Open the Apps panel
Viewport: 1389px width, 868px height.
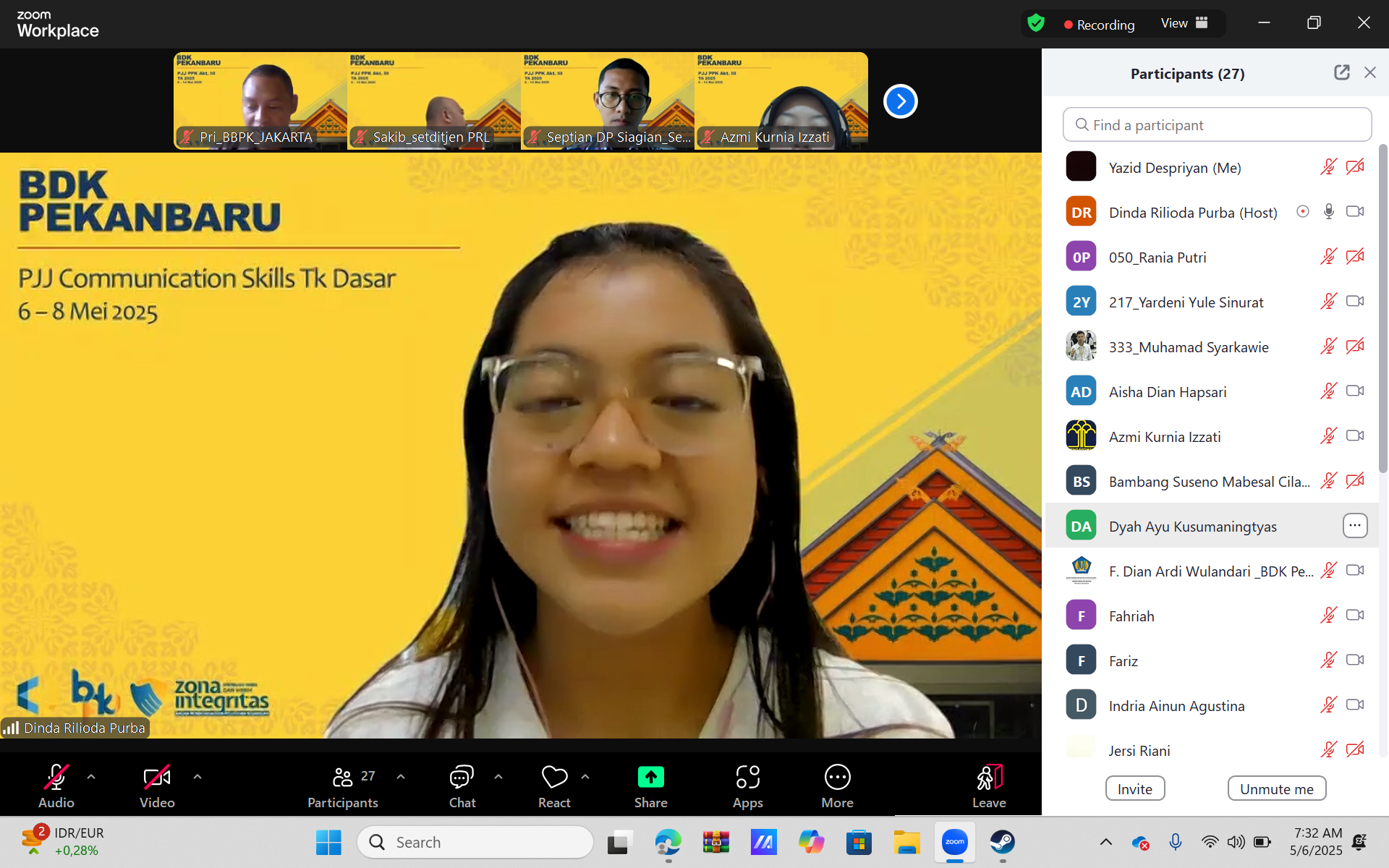747,786
